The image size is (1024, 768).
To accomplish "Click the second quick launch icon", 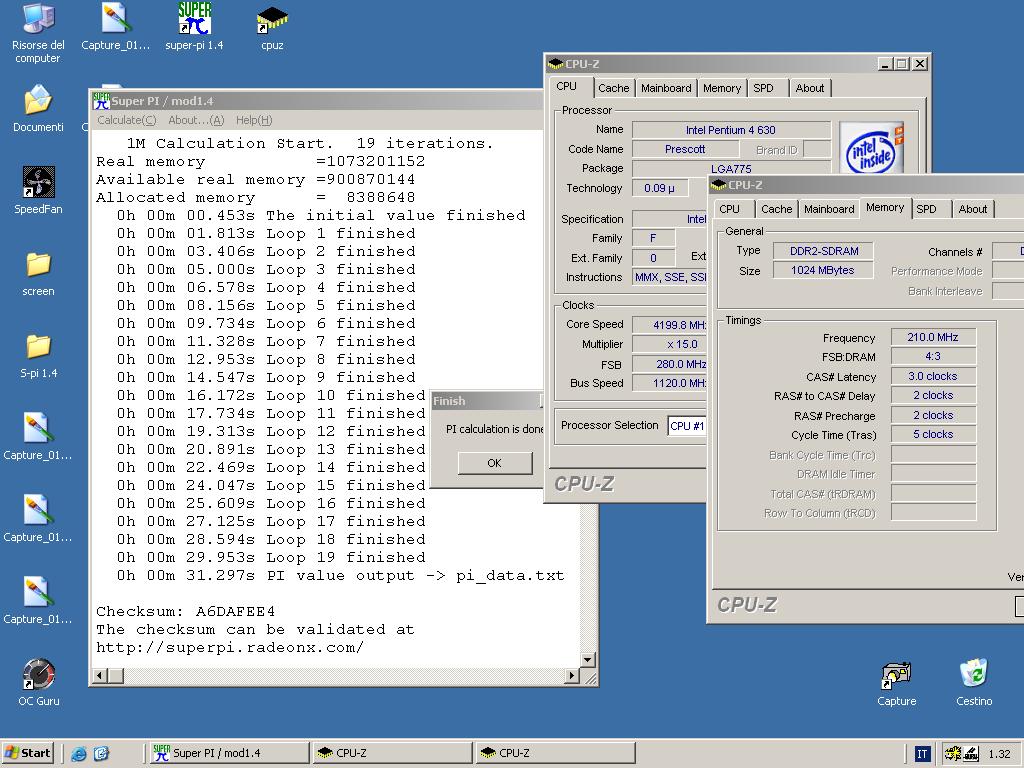I will point(101,753).
